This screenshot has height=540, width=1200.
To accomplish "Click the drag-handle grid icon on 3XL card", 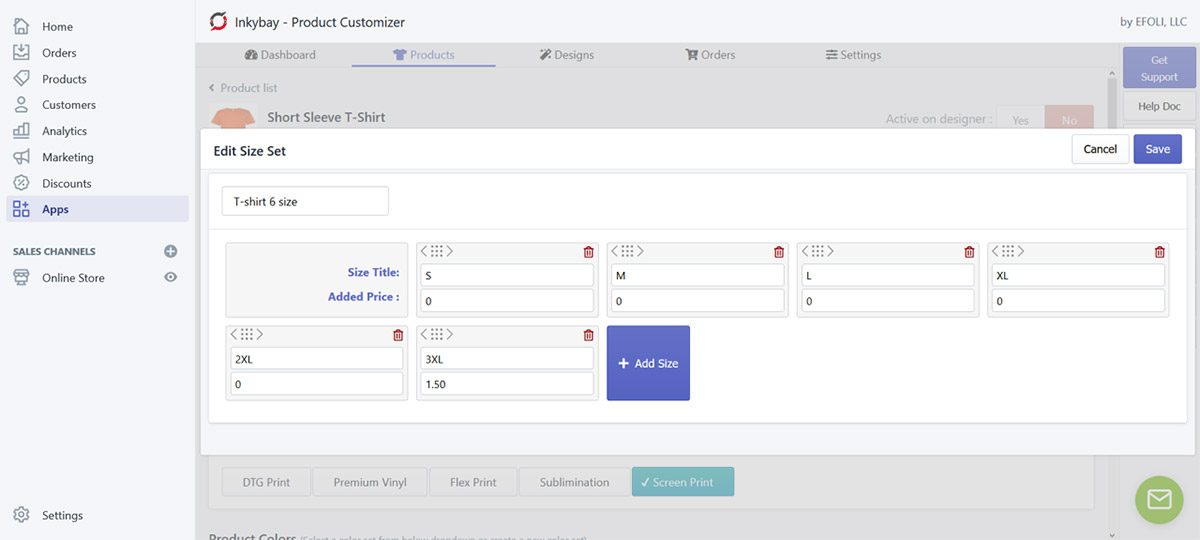I will 437,334.
